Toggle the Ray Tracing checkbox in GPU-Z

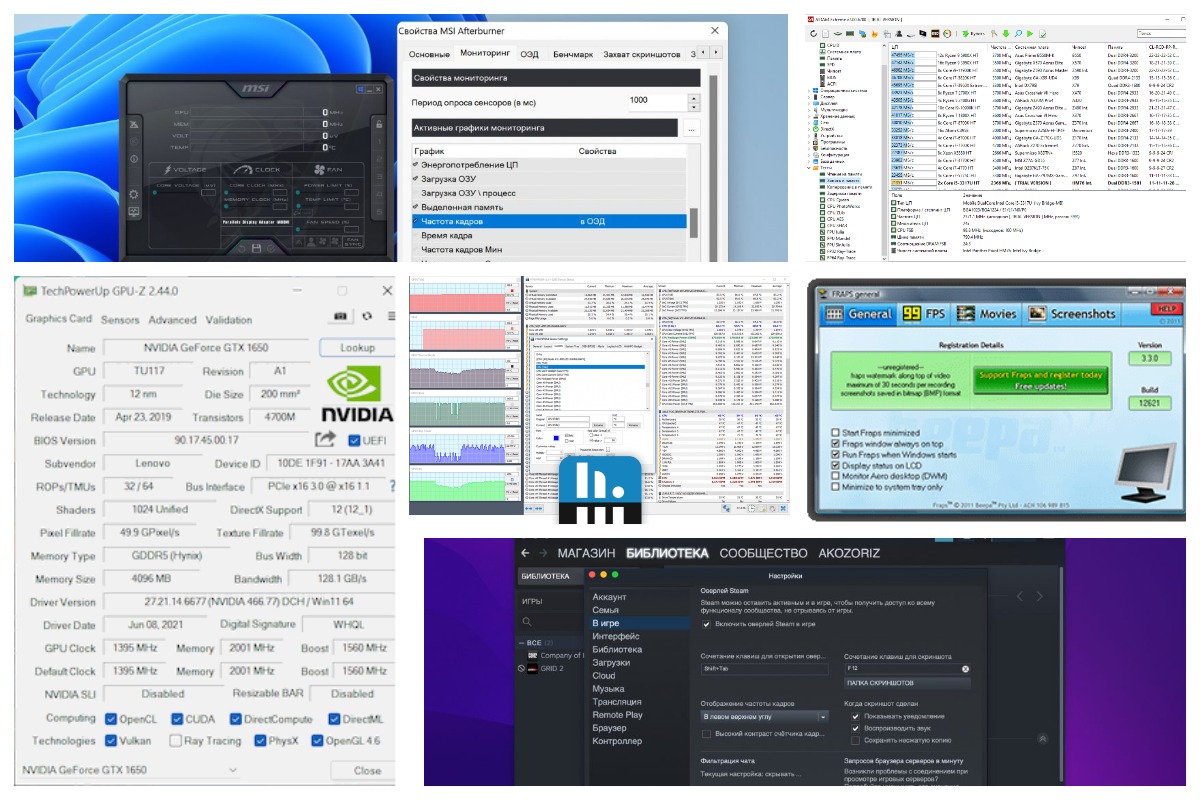pos(174,741)
